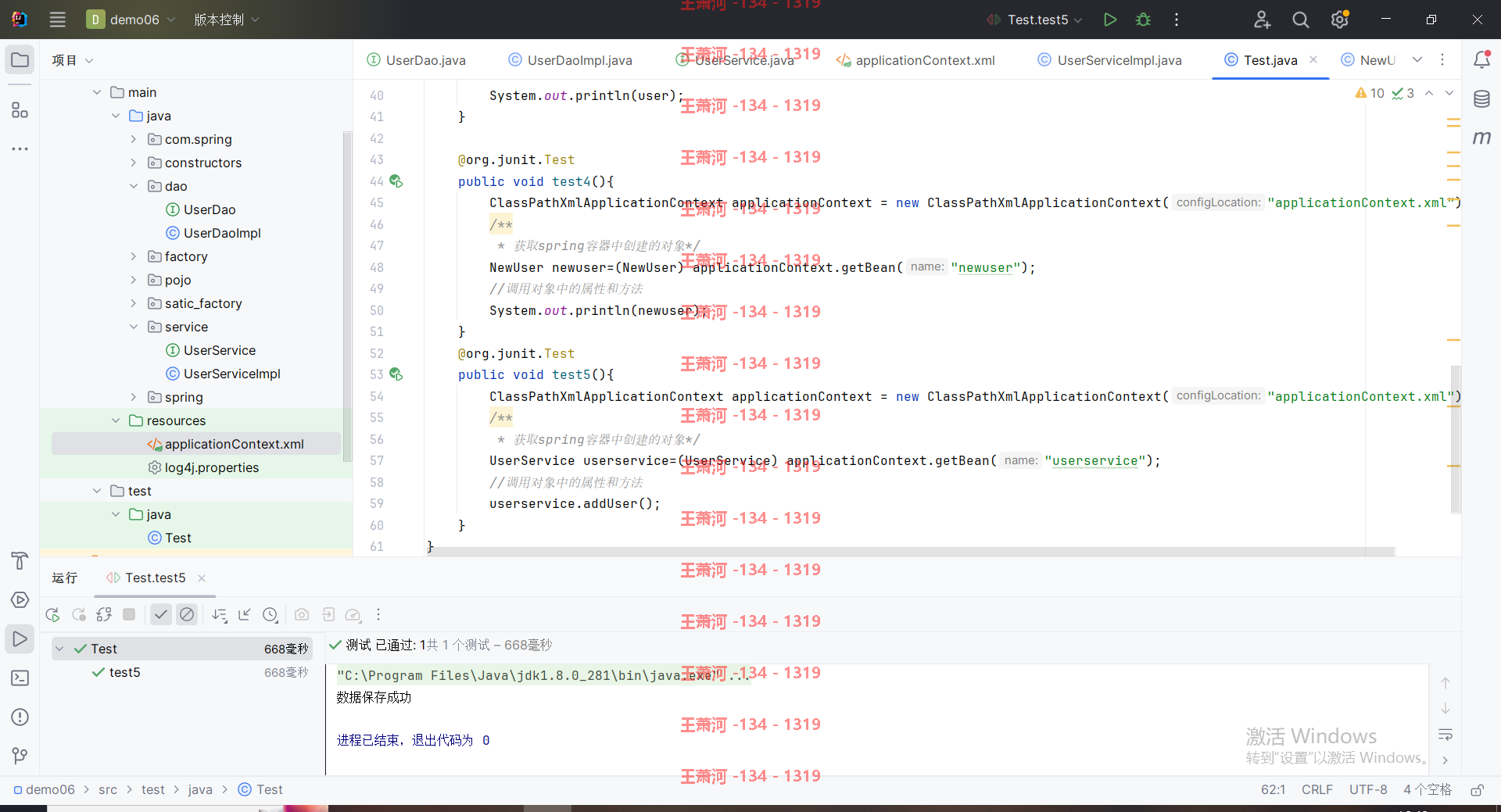
Task: Show hidden editor tabs dropdown
Action: (x=1417, y=59)
